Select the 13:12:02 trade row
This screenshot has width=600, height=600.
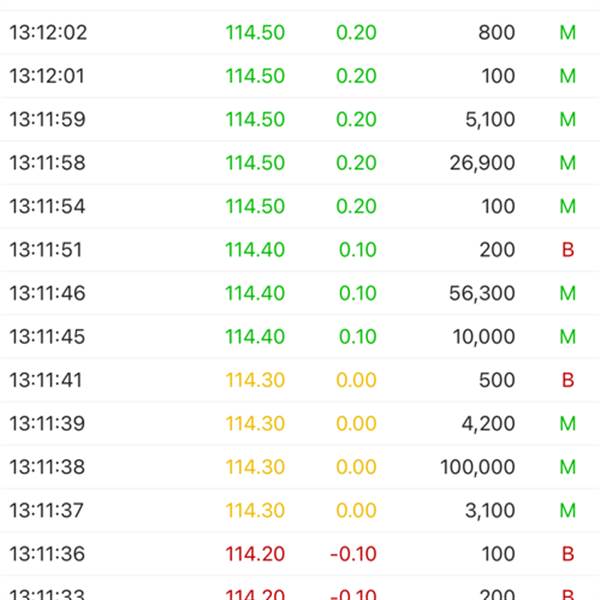point(300,32)
